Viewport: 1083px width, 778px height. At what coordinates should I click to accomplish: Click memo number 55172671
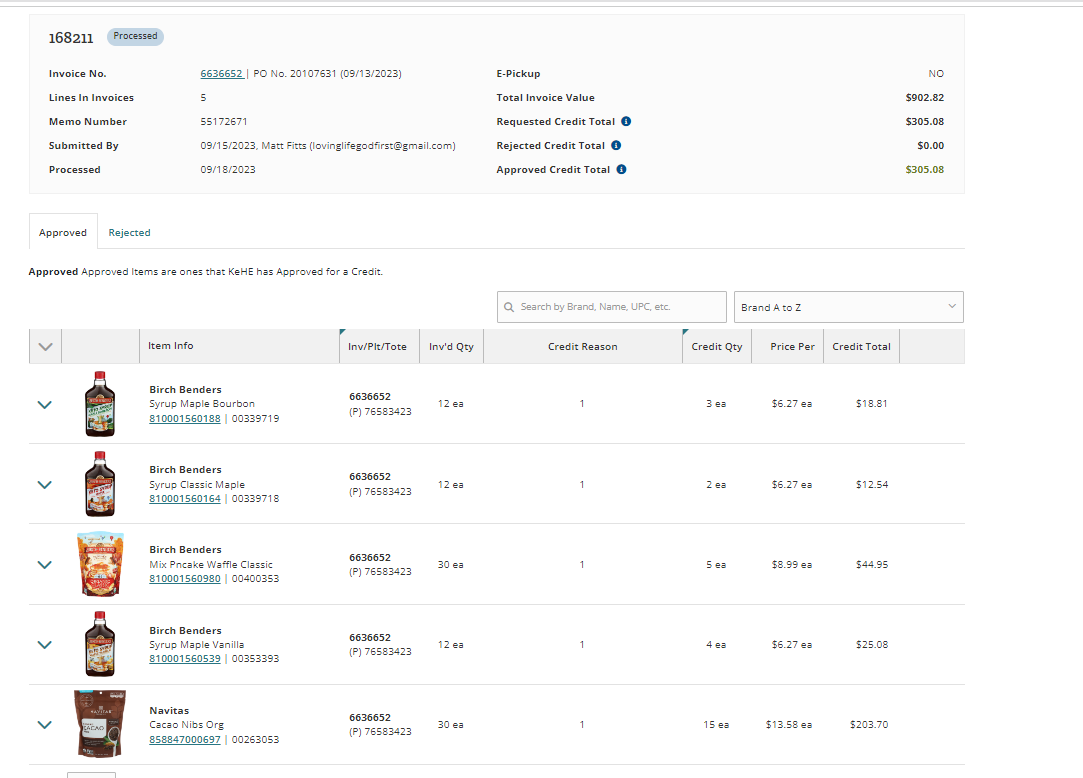click(224, 122)
